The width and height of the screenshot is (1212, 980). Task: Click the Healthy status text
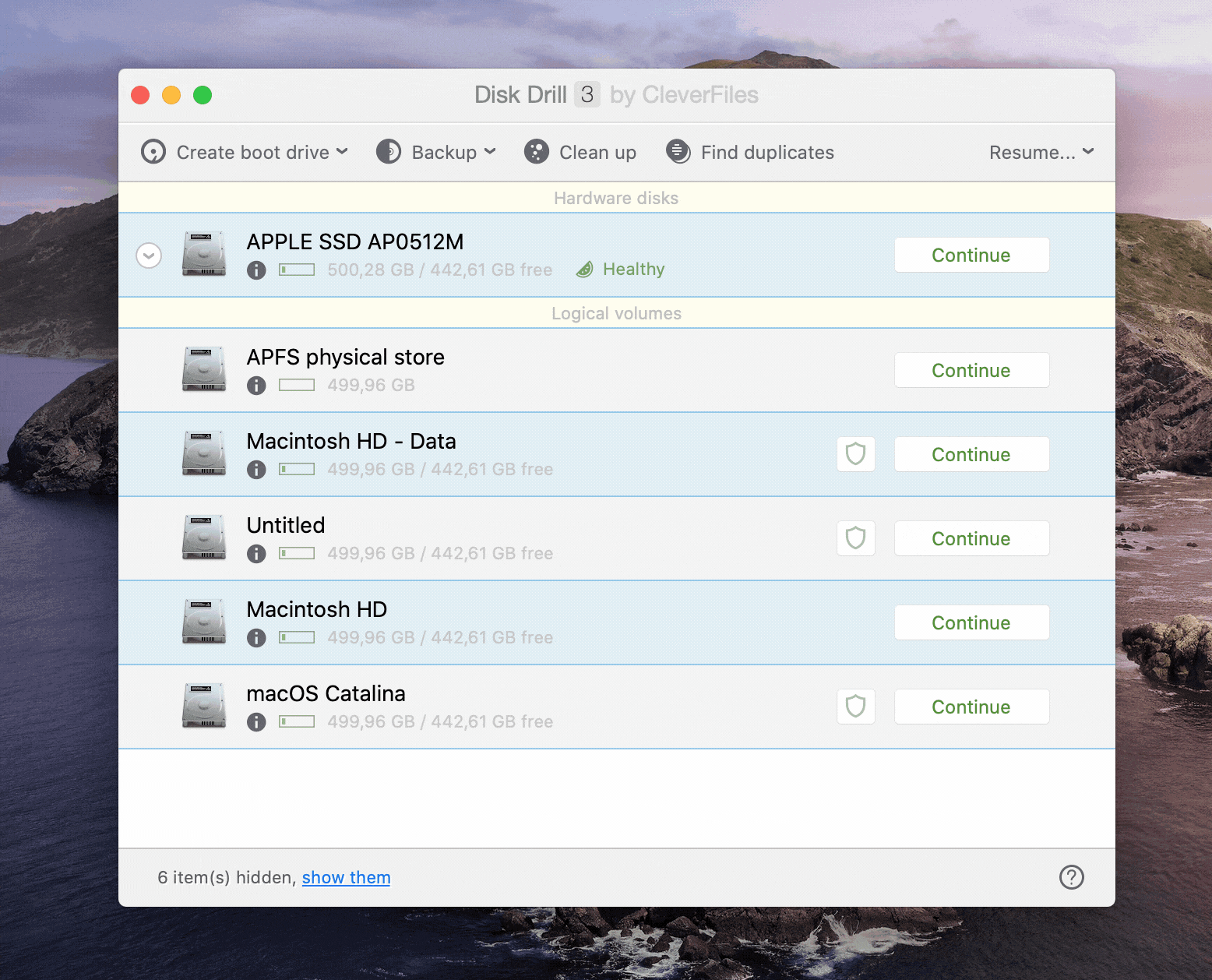pyautogui.click(x=633, y=270)
